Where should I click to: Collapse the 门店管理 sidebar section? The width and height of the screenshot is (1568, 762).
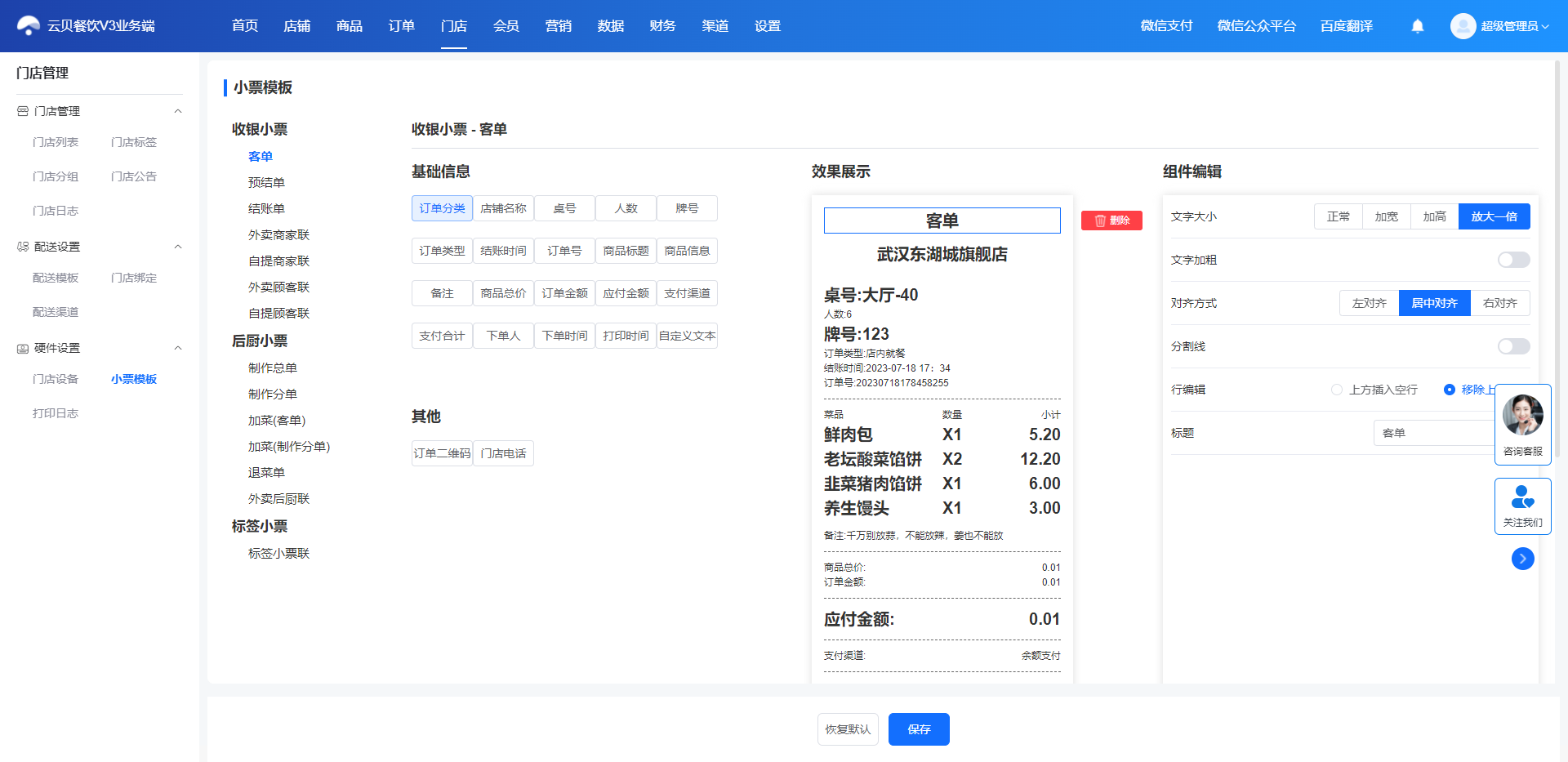178,111
